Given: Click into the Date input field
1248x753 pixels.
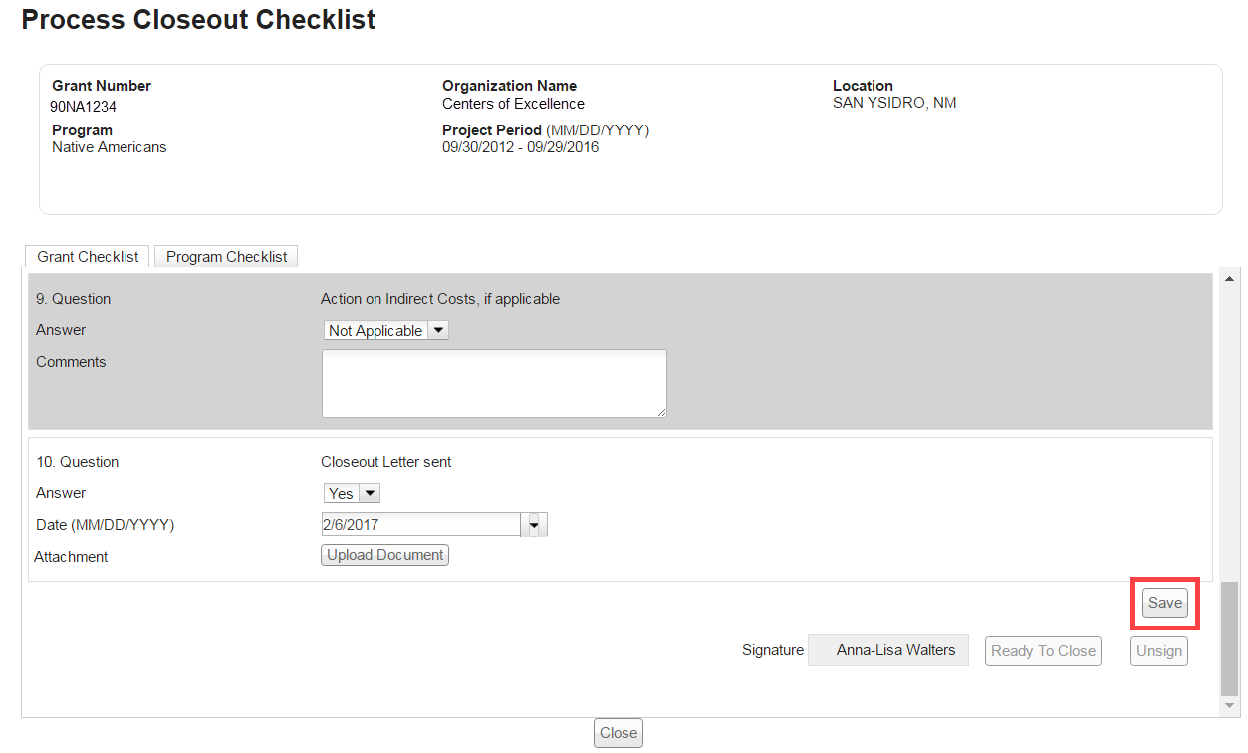Looking at the screenshot, I should [x=420, y=525].
